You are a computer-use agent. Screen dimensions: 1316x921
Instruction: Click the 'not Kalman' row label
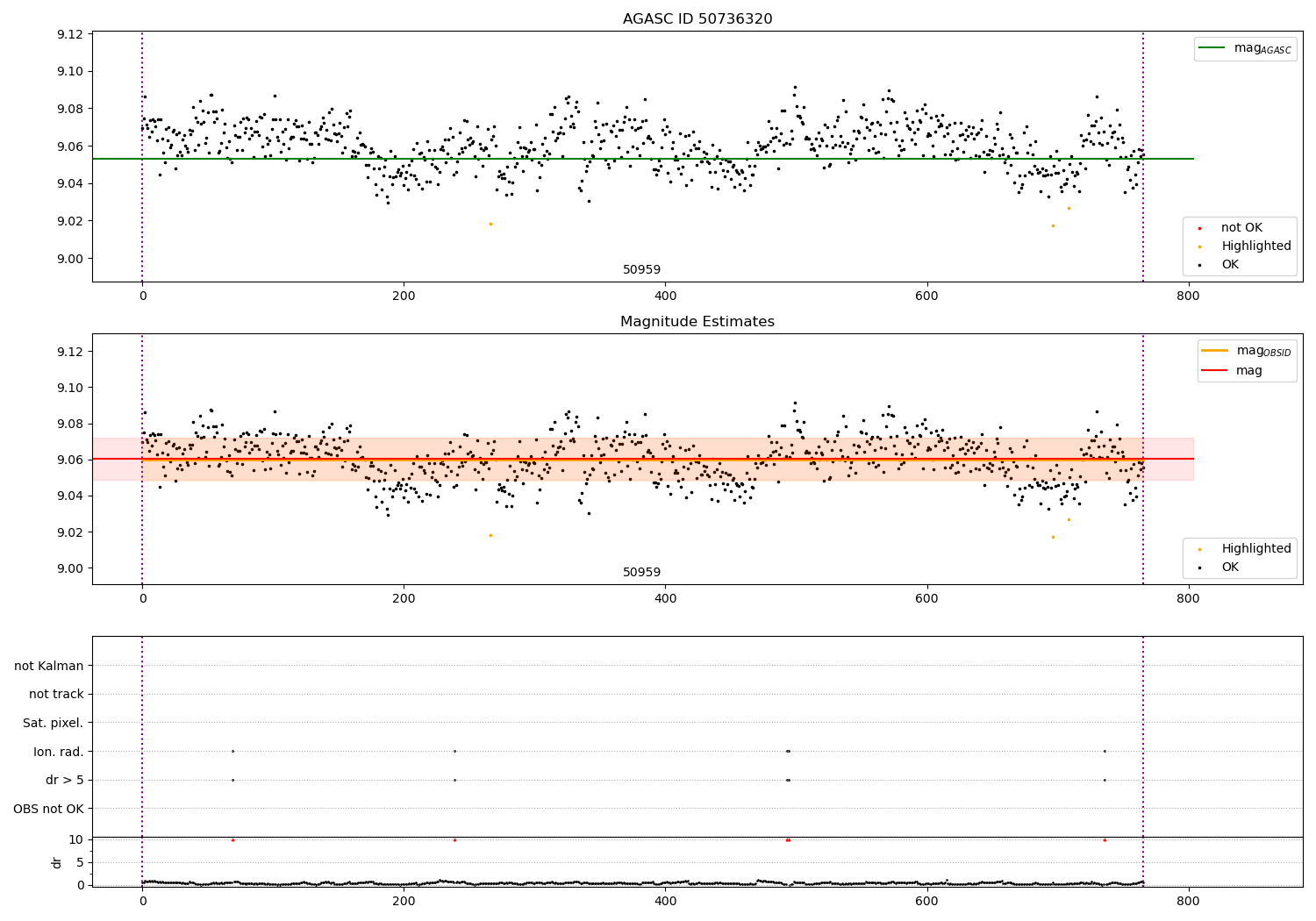tap(49, 666)
